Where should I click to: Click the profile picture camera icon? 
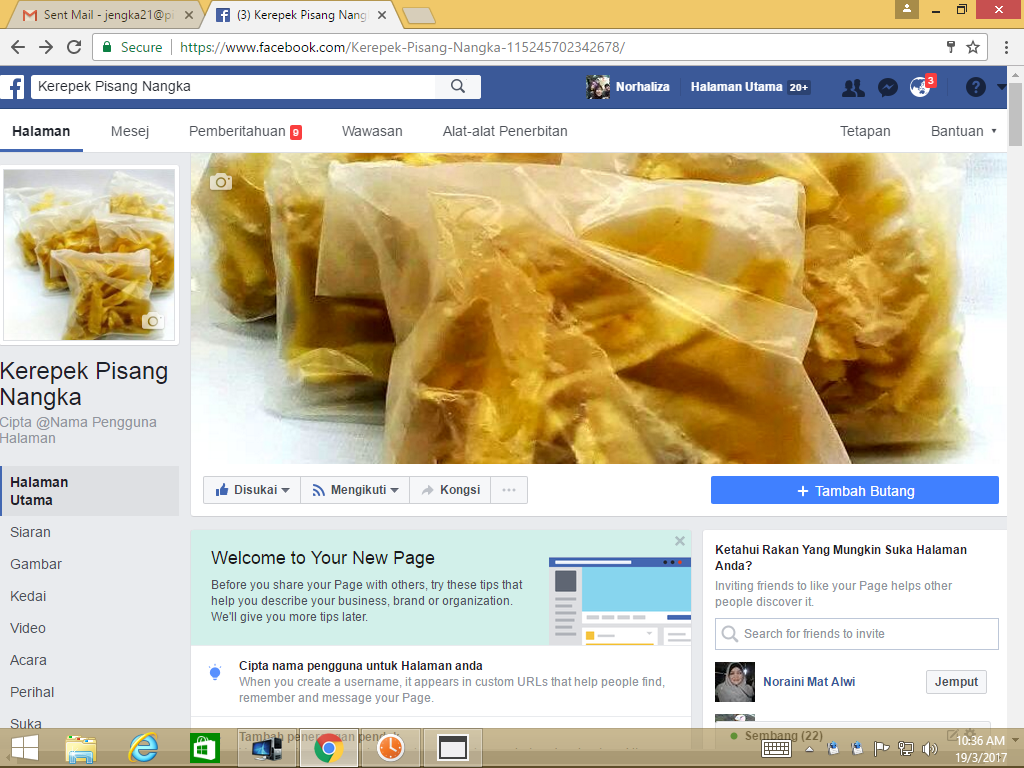(x=152, y=321)
